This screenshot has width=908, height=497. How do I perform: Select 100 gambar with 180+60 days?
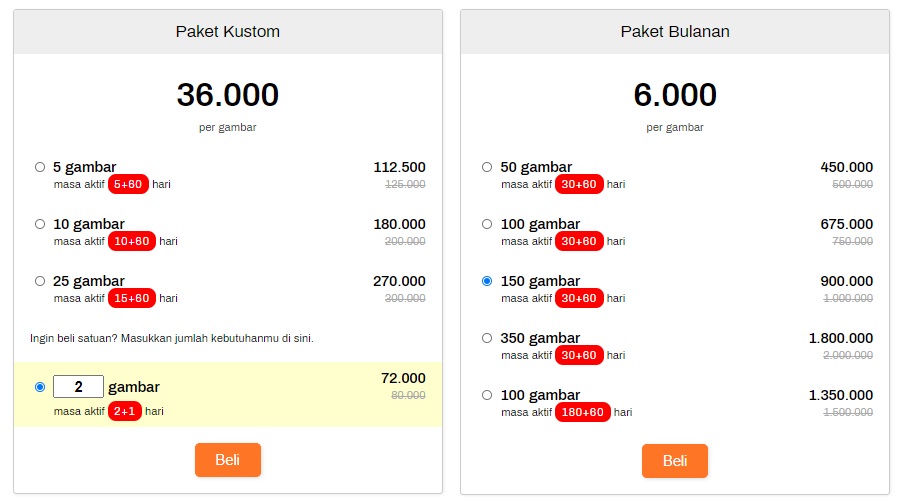click(486, 395)
